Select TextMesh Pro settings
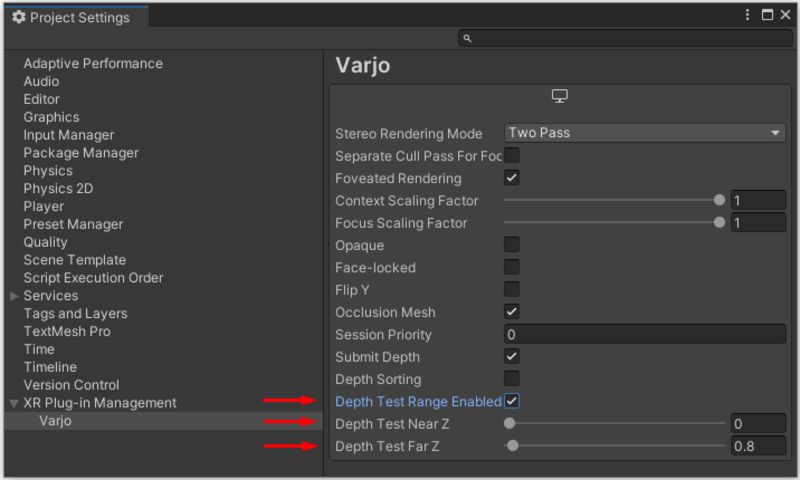800x480 pixels. click(x=67, y=331)
